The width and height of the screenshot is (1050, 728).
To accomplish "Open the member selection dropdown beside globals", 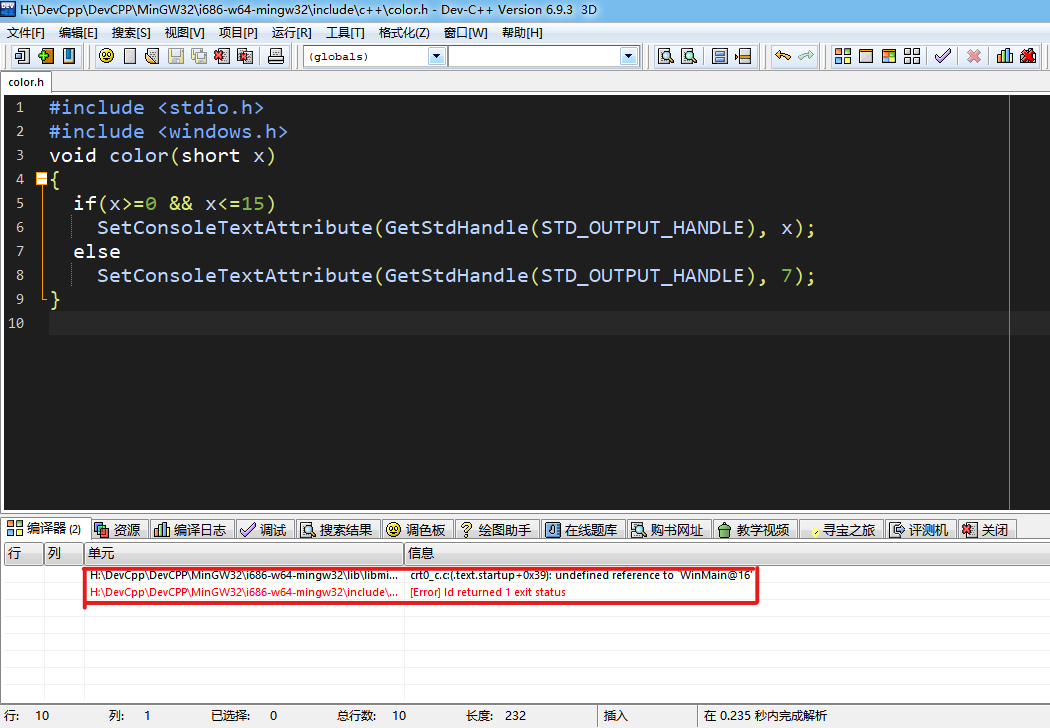I will point(629,56).
